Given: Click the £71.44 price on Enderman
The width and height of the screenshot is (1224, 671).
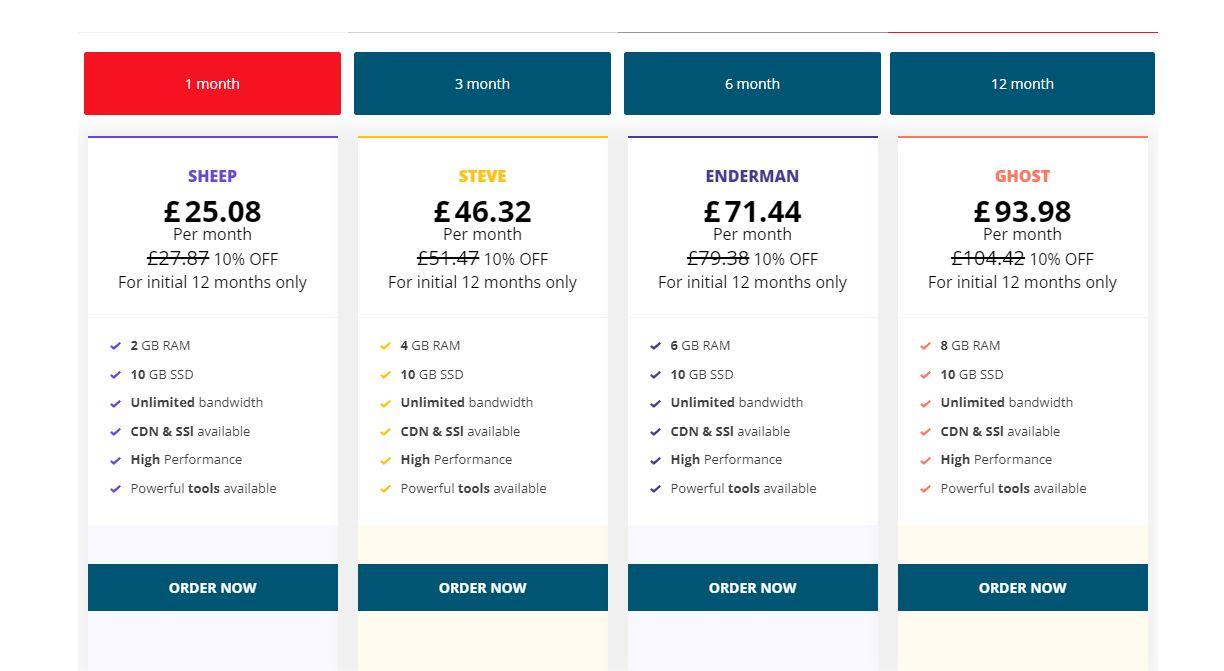Looking at the screenshot, I should (x=752, y=211).
